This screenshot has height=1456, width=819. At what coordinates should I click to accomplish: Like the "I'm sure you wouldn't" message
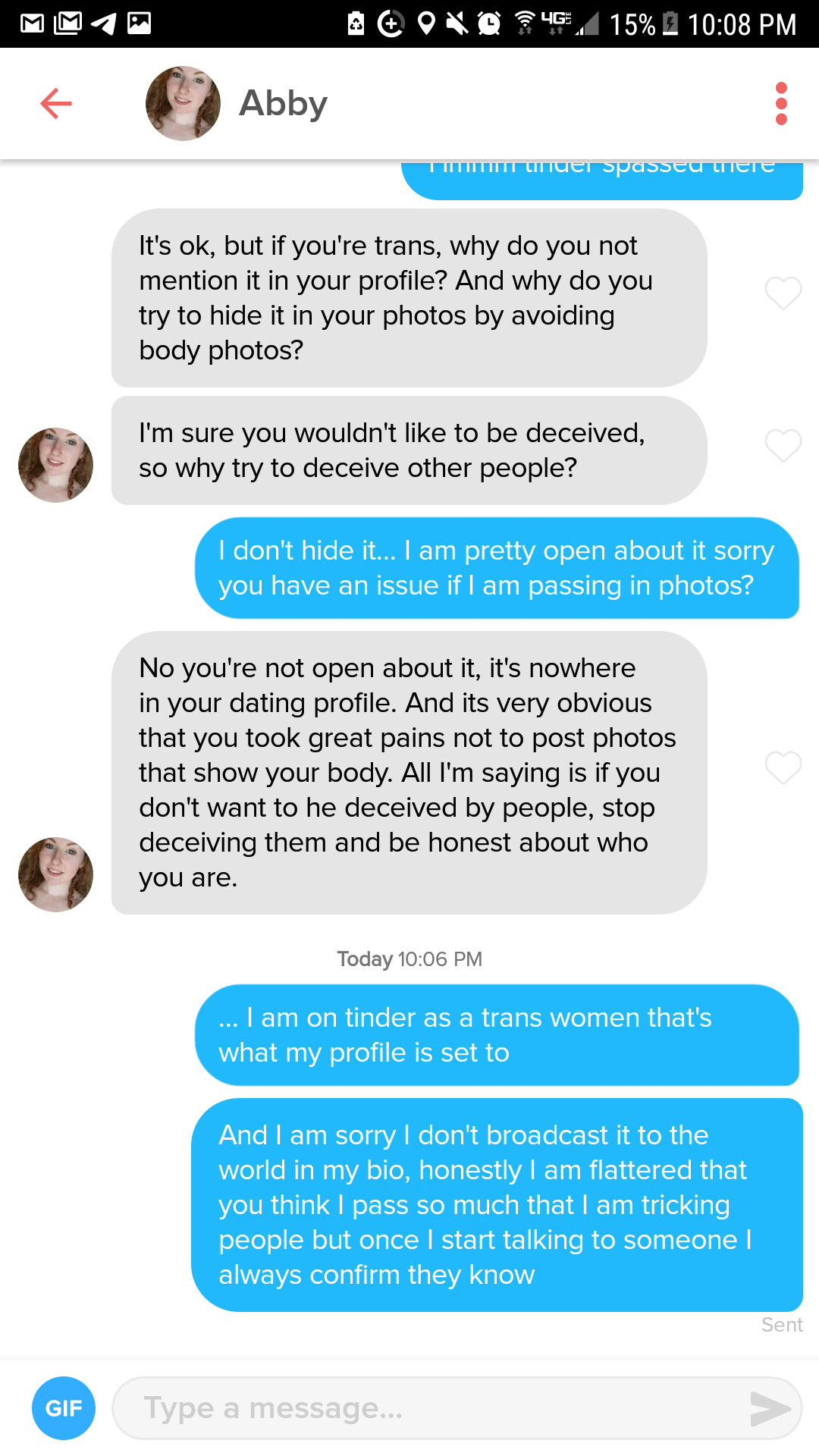pos(783,445)
